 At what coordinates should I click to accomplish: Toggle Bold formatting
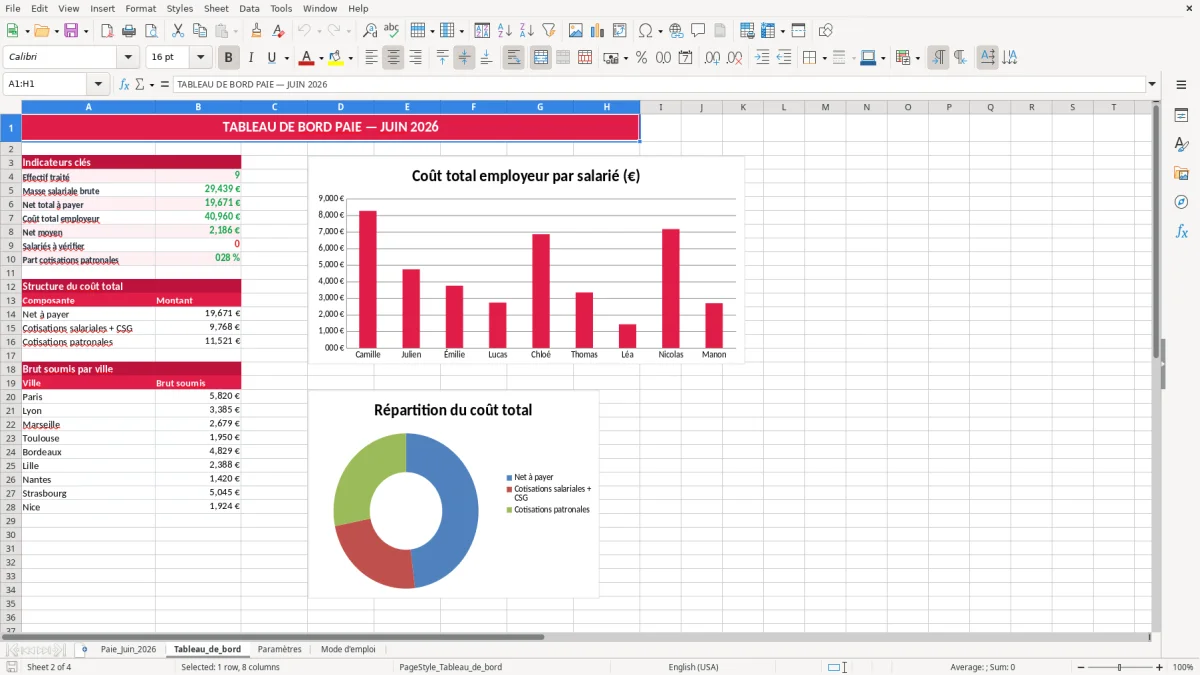[229, 58]
